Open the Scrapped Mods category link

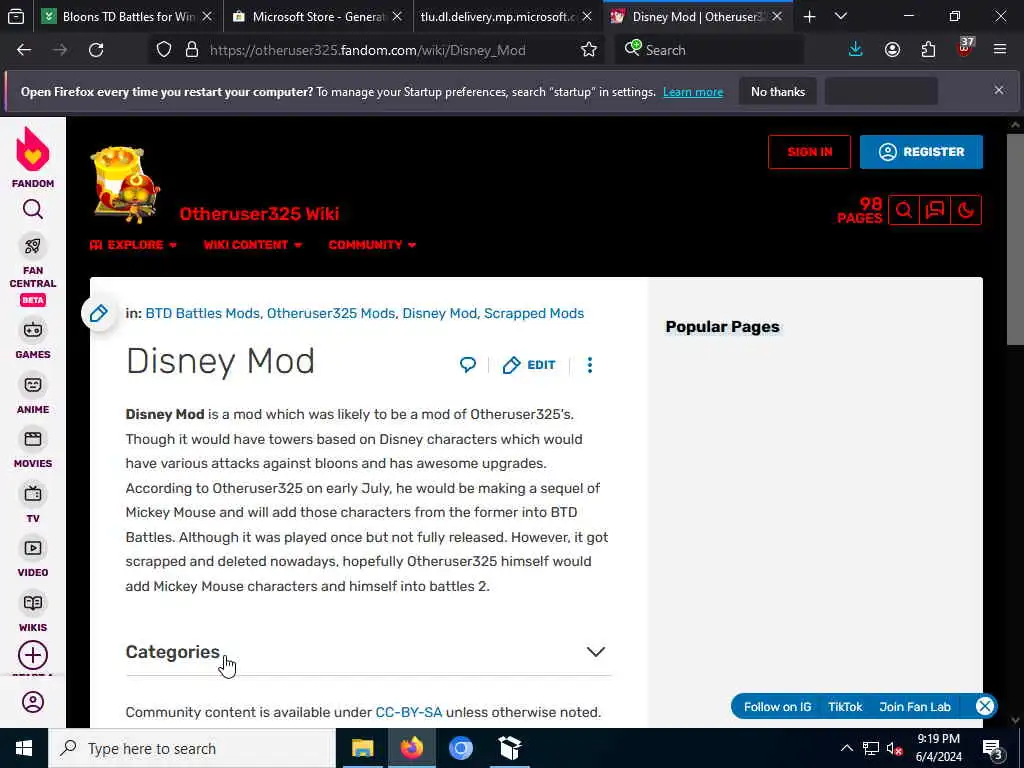point(534,313)
